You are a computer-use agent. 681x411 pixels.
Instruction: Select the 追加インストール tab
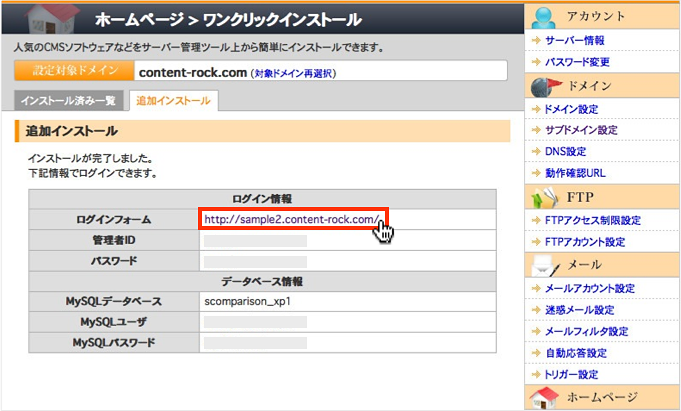point(174,100)
